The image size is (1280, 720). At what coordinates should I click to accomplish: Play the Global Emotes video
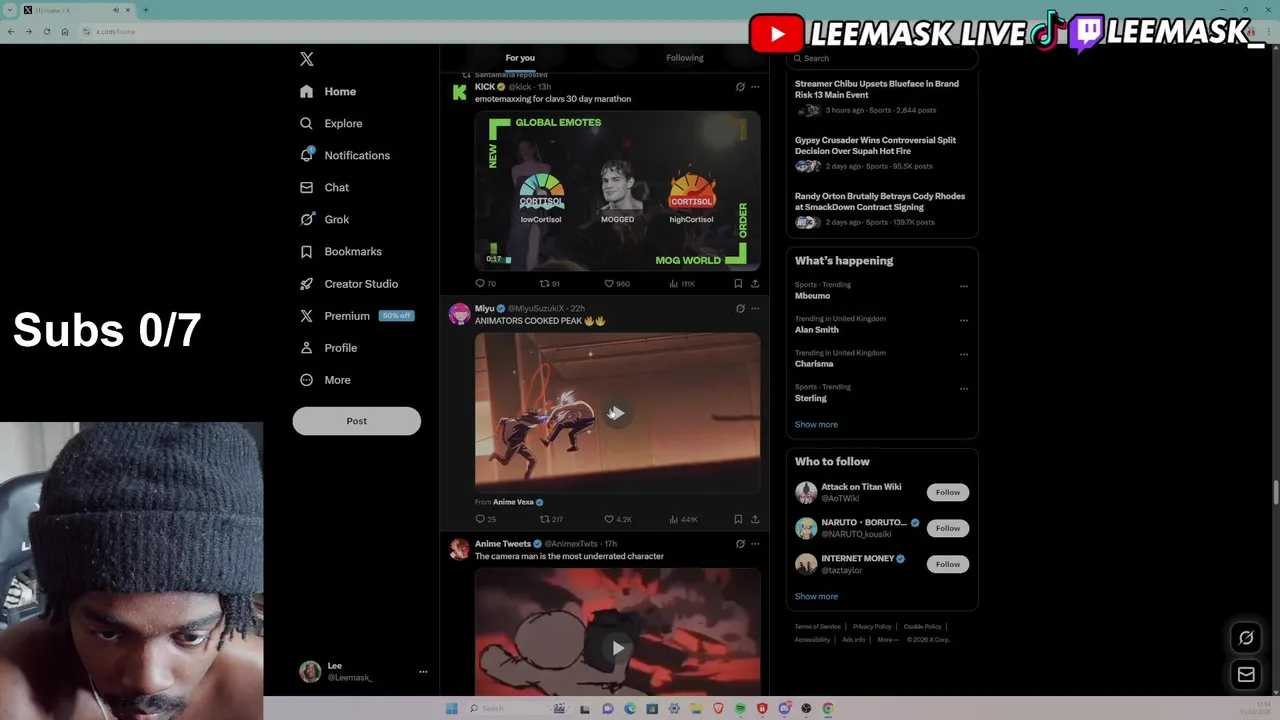(617, 191)
